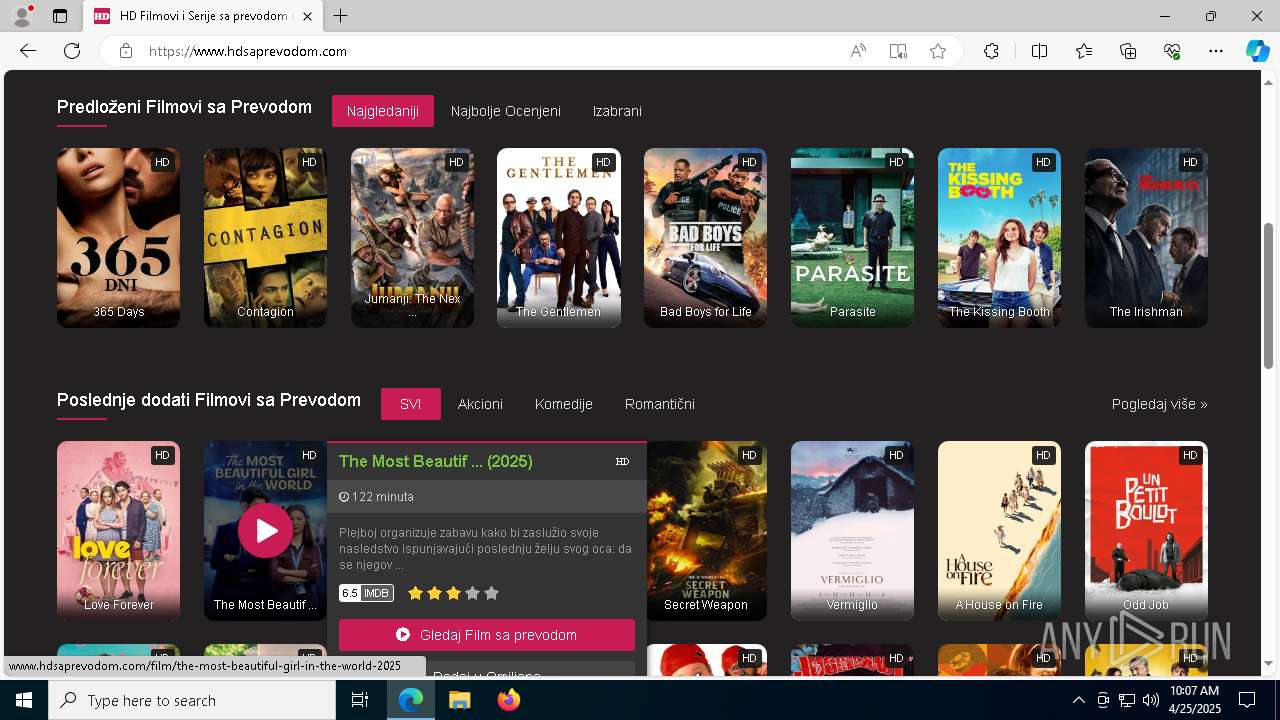Click the 122 minuta duration text

(383, 497)
